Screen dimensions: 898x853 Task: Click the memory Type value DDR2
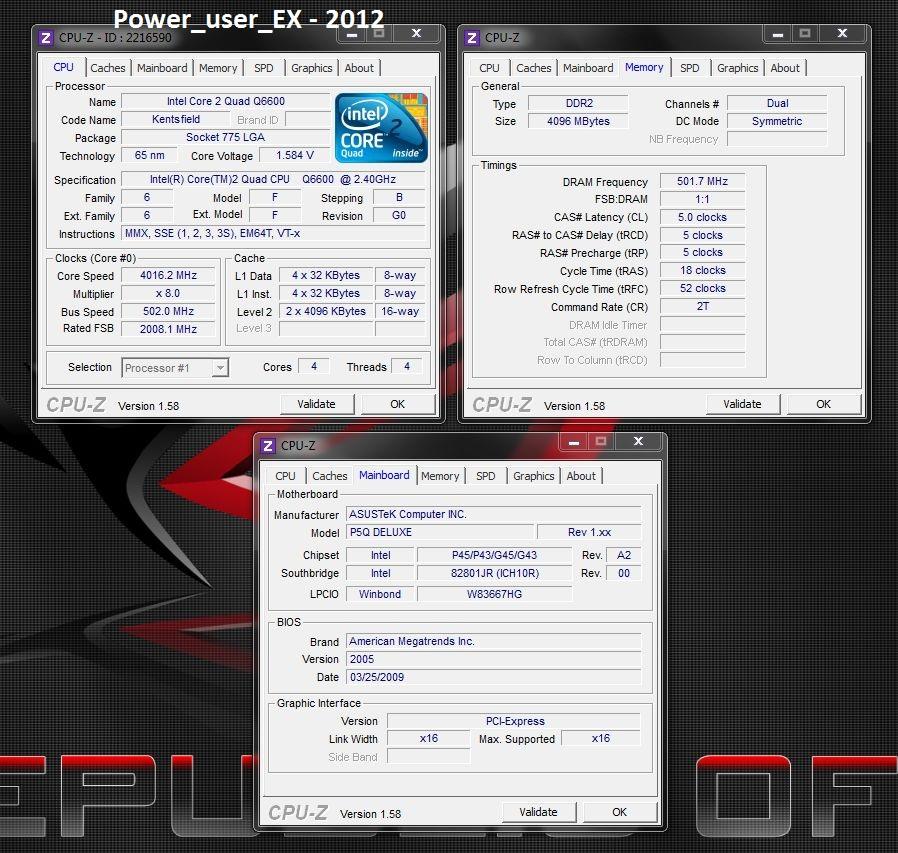[x=578, y=104]
